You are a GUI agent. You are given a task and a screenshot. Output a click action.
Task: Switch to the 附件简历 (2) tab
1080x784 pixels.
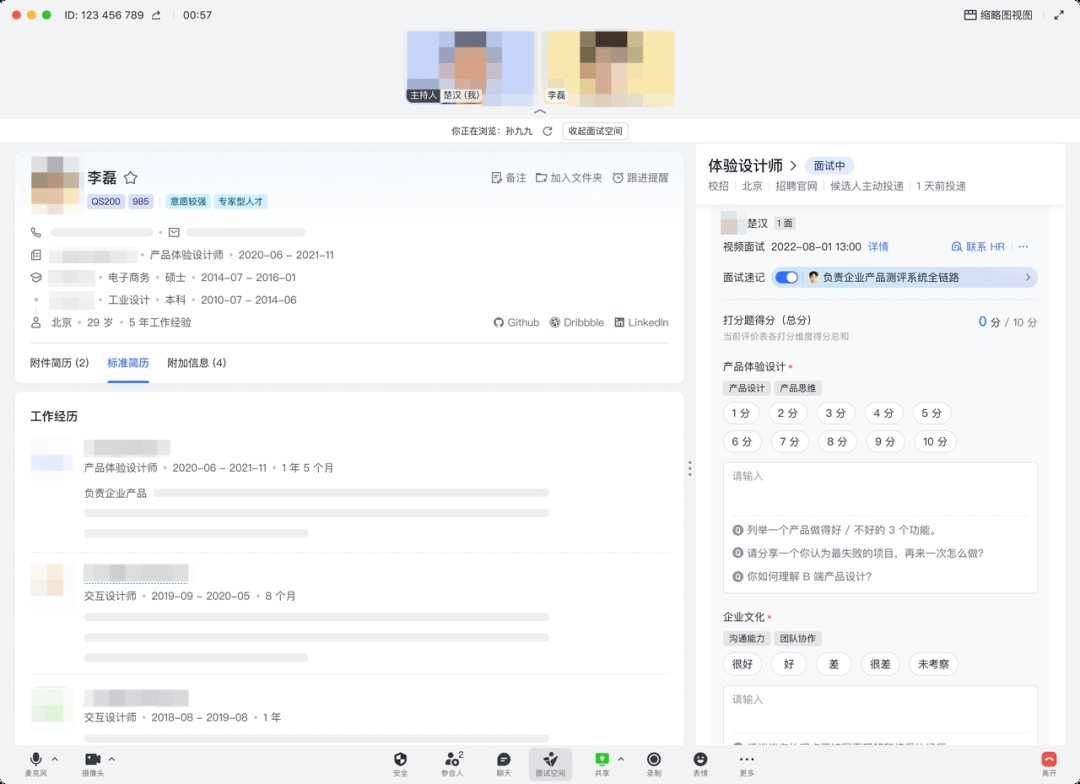pyautogui.click(x=60, y=363)
